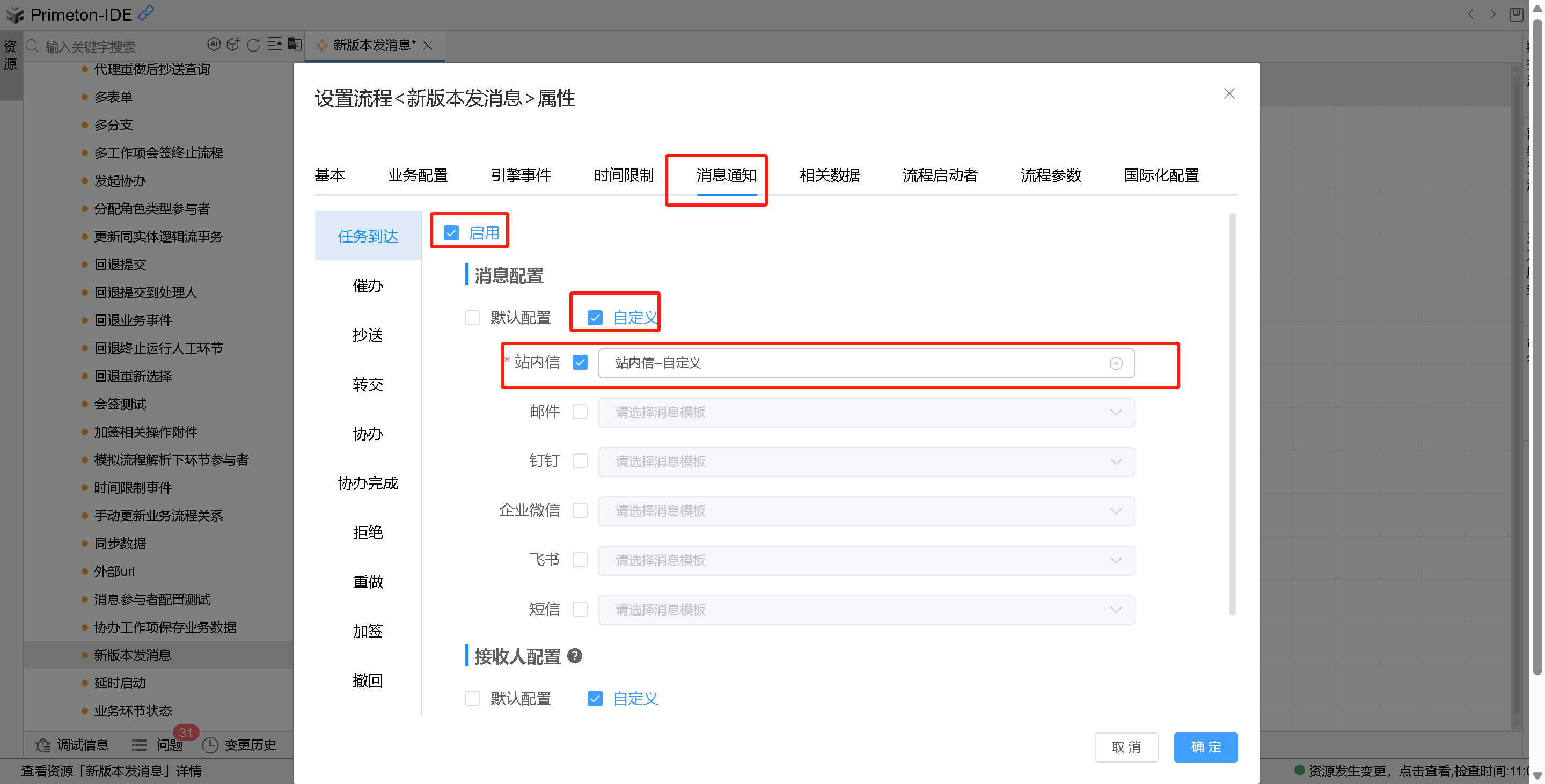Click help icon next to 接收人配置
Image resolution: width=1545 pixels, height=784 pixels.
click(x=575, y=656)
